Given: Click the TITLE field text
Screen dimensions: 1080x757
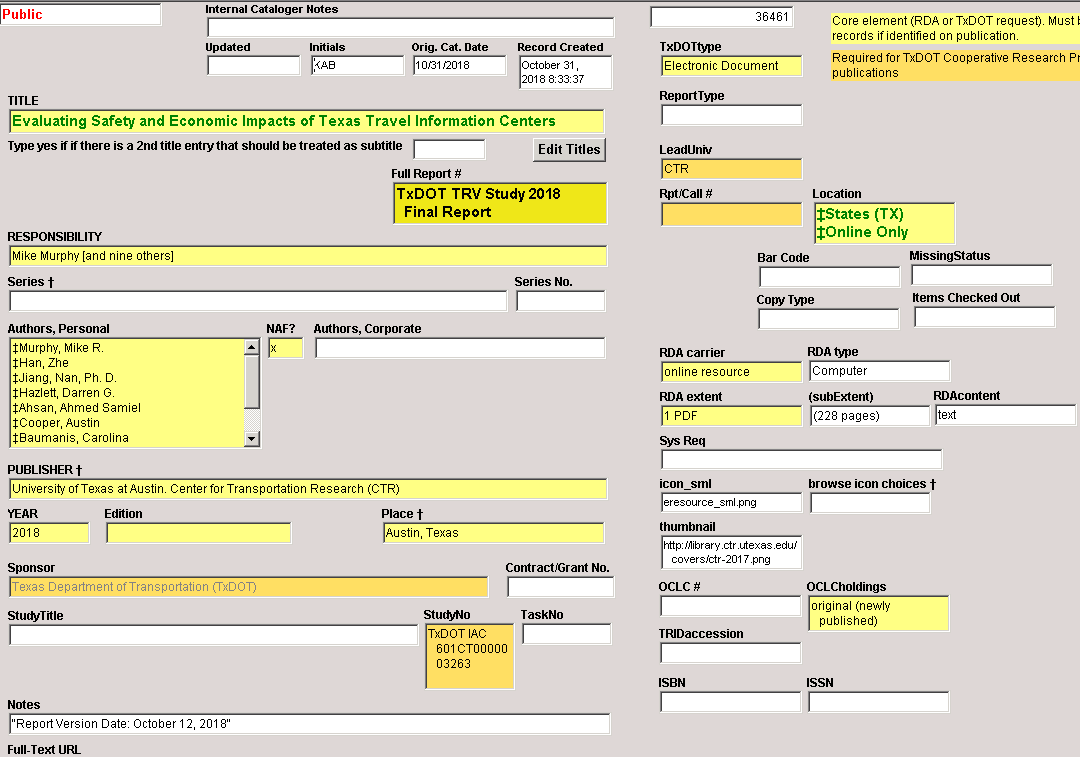Looking at the screenshot, I should (307, 121).
